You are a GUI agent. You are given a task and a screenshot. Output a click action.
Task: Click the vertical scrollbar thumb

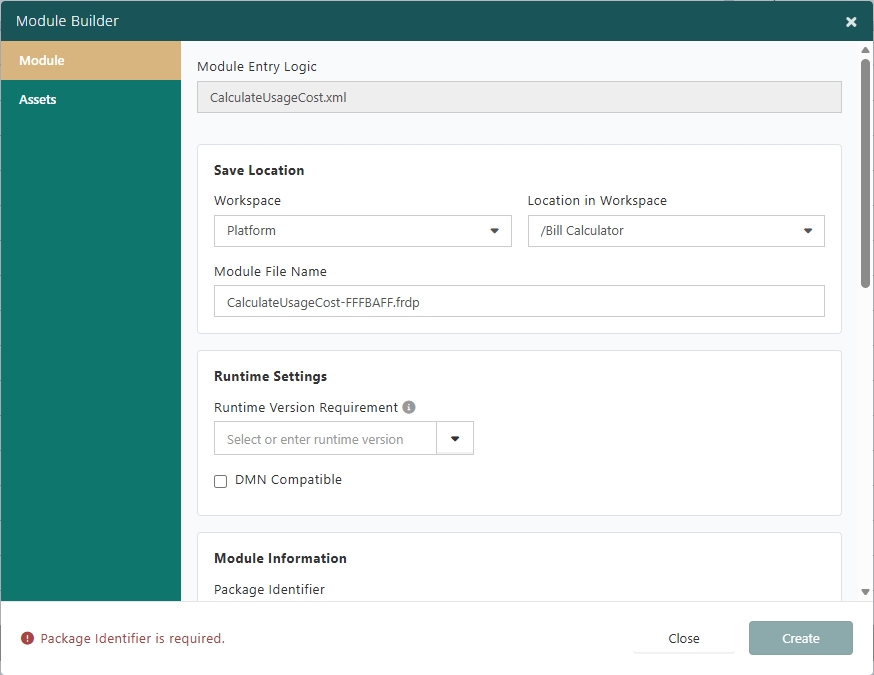(865, 173)
